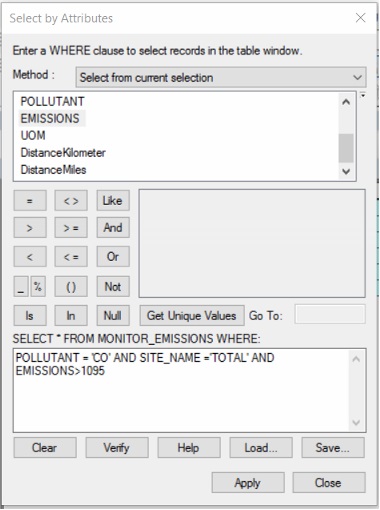Screen dimensions: 380x510
Task: Click the field list scroll-down arrow
Action: [x=346, y=171]
